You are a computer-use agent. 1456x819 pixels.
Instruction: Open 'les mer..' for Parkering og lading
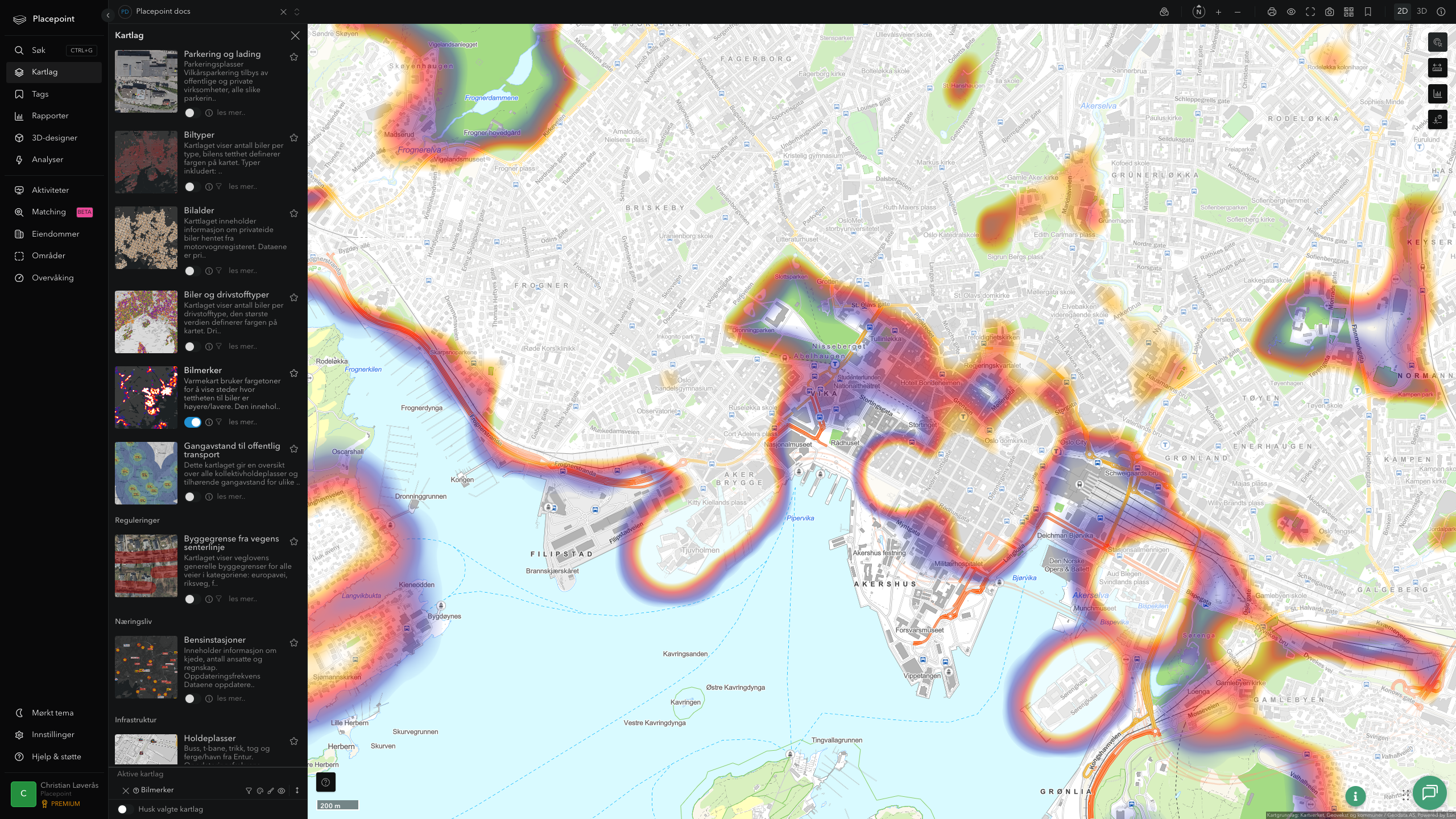(231, 113)
